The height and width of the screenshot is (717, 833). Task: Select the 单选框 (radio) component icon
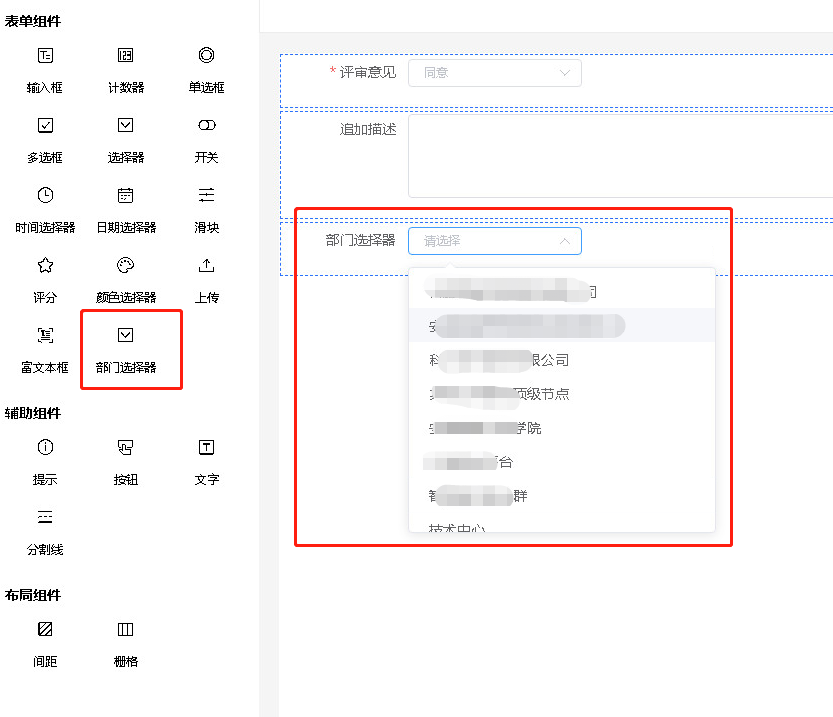pos(206,56)
